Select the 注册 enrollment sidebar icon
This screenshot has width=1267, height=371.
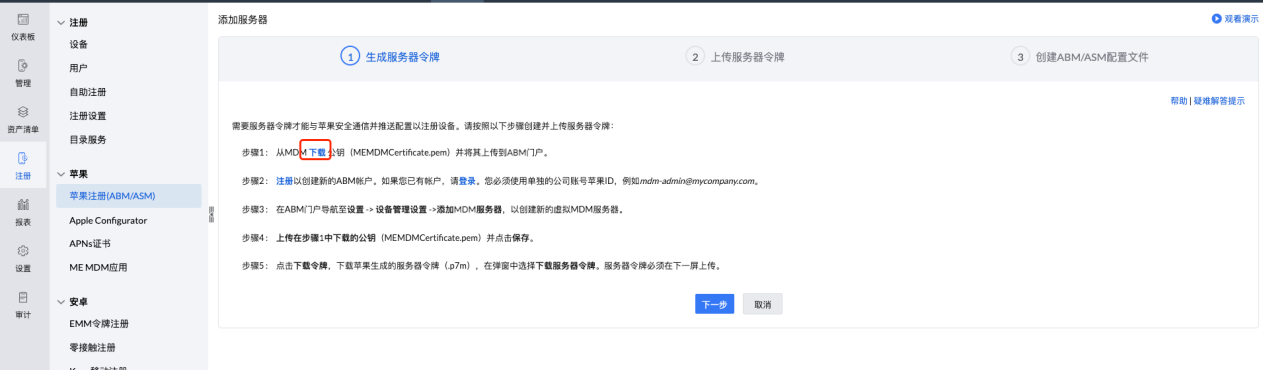coord(23,158)
